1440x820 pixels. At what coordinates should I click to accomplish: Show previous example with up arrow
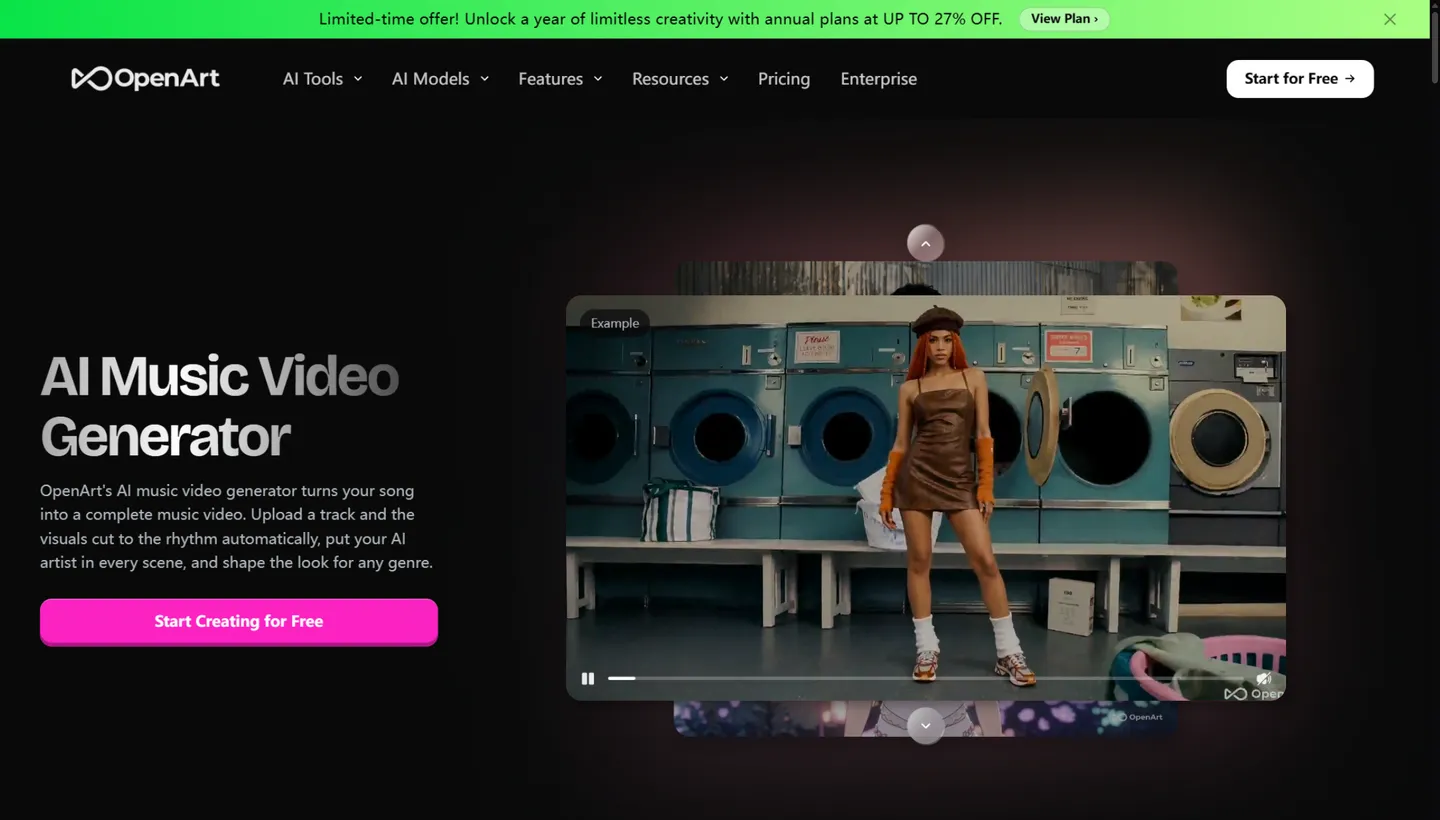[925, 243]
